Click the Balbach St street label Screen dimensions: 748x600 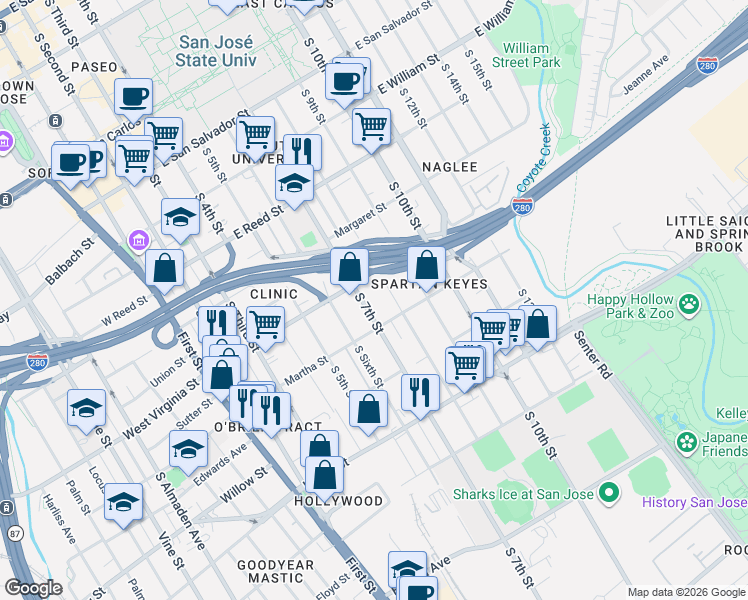click(x=70, y=262)
